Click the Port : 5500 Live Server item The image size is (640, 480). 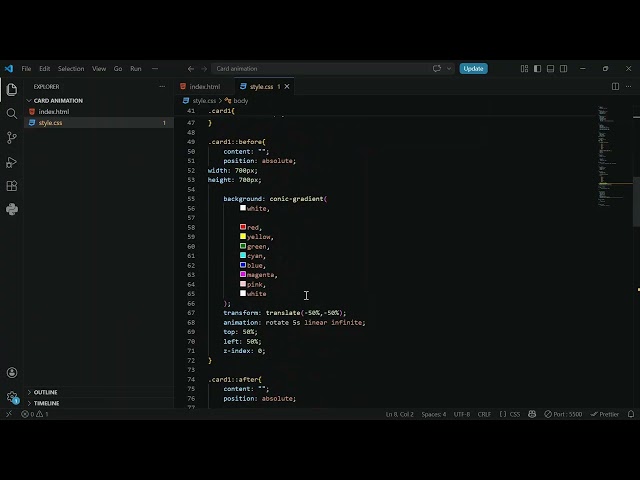coord(563,414)
